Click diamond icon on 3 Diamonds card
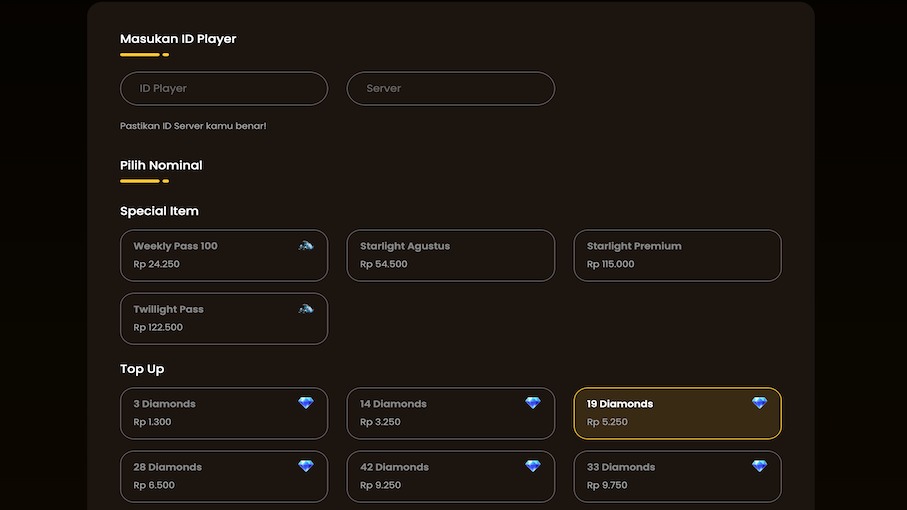This screenshot has height=510, width=907. (x=306, y=403)
